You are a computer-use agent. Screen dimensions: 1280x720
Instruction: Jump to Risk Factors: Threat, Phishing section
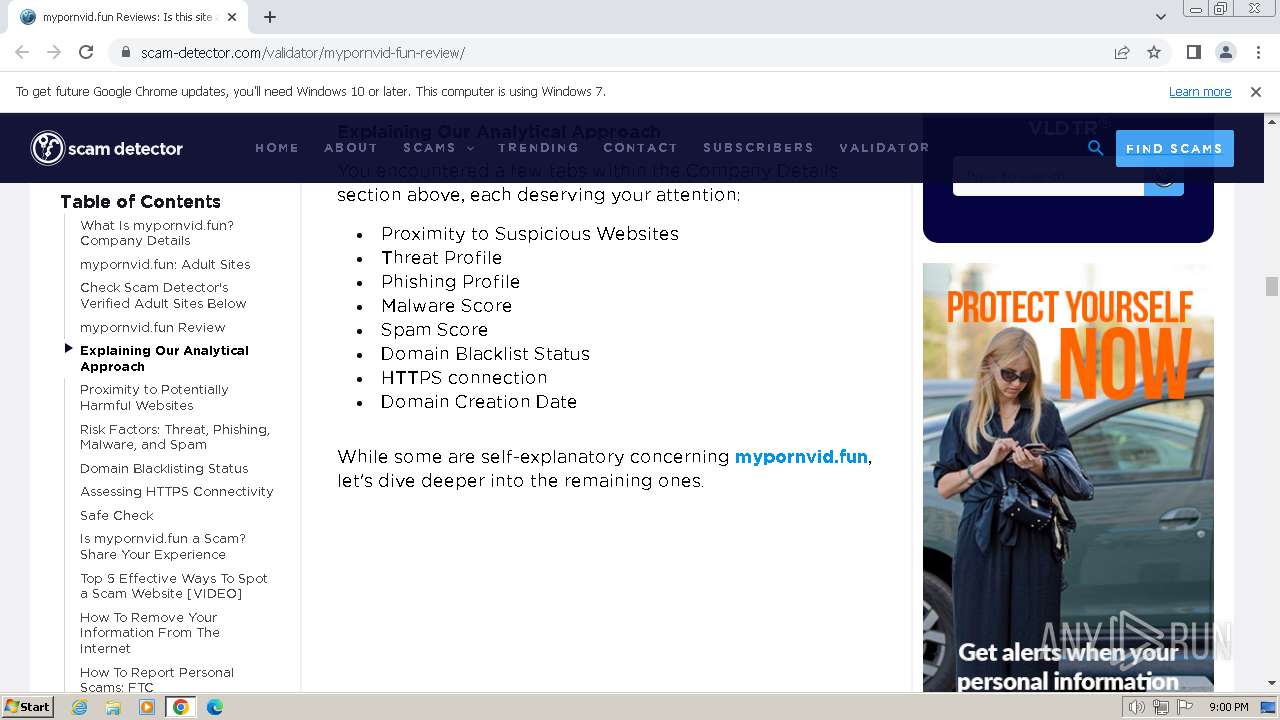(175, 437)
